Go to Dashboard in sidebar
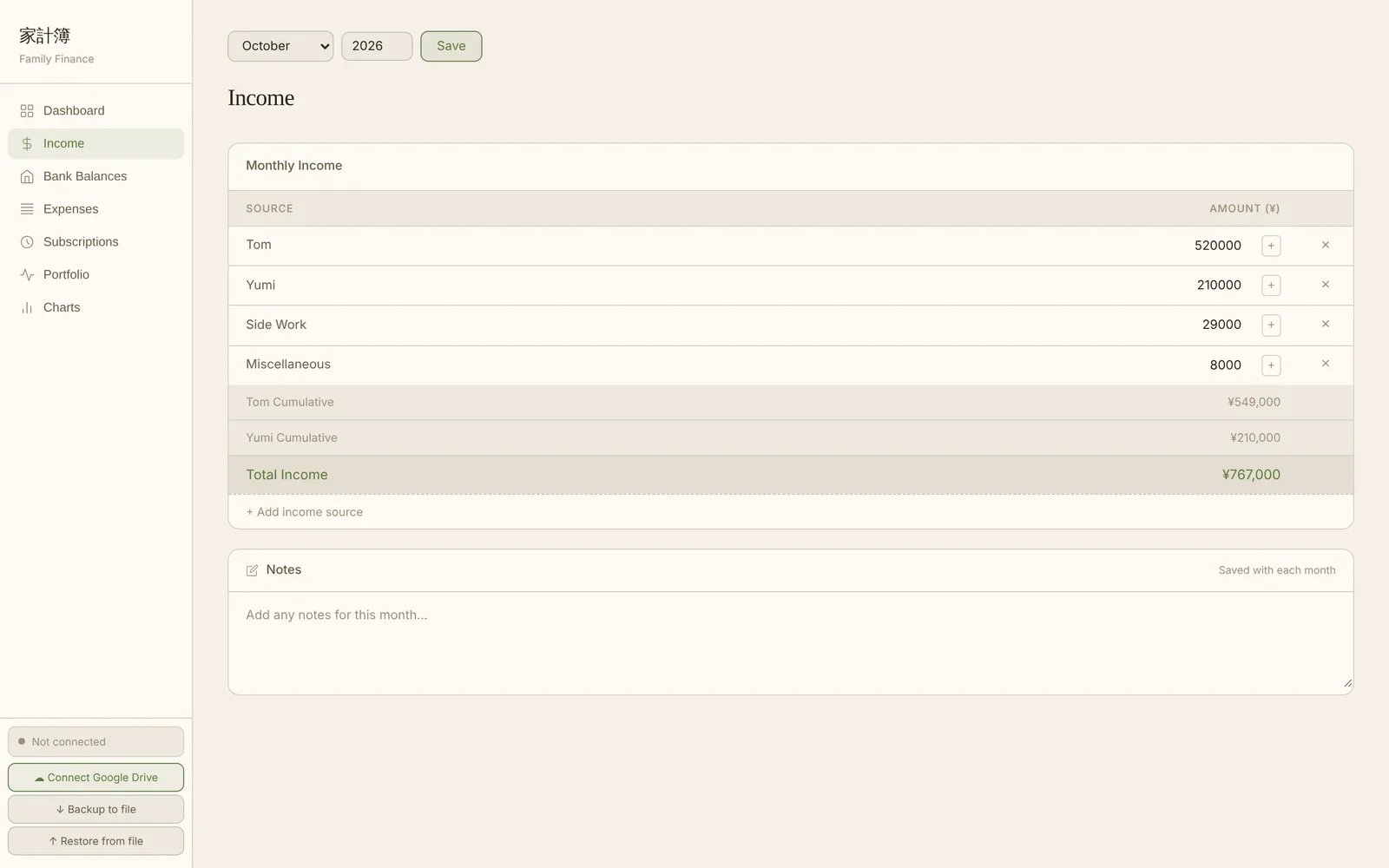The image size is (1389, 868). [x=95, y=111]
